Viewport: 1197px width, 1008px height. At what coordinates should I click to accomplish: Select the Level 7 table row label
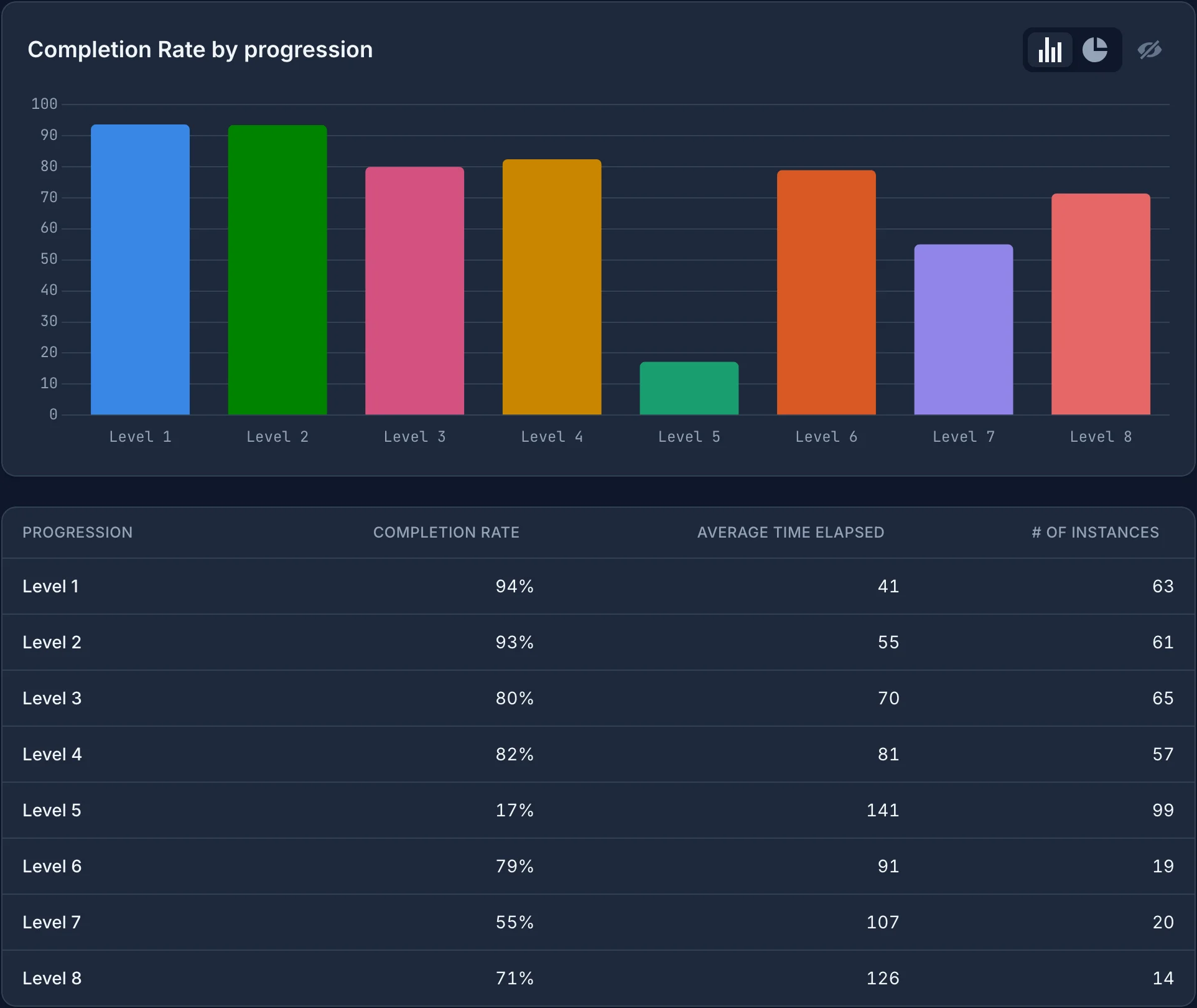pyautogui.click(x=52, y=922)
